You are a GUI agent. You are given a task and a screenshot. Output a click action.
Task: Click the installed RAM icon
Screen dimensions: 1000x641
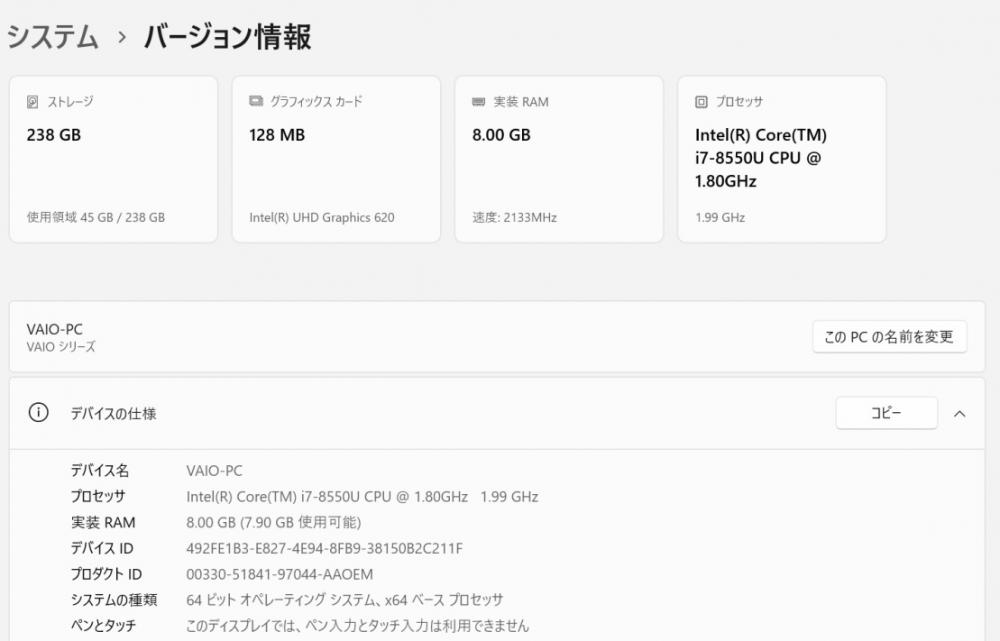[x=478, y=102]
